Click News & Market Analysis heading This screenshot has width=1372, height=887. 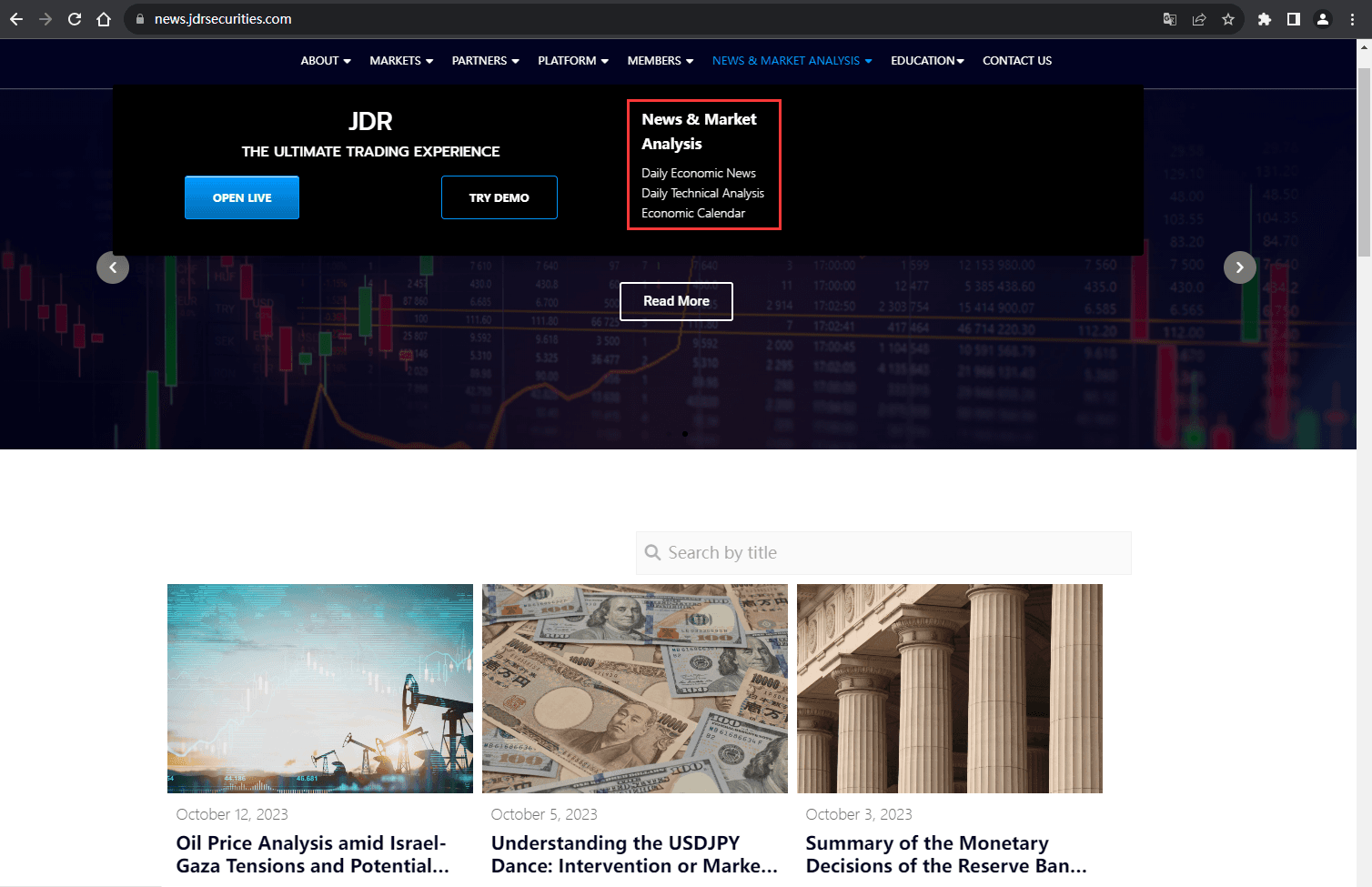point(699,131)
